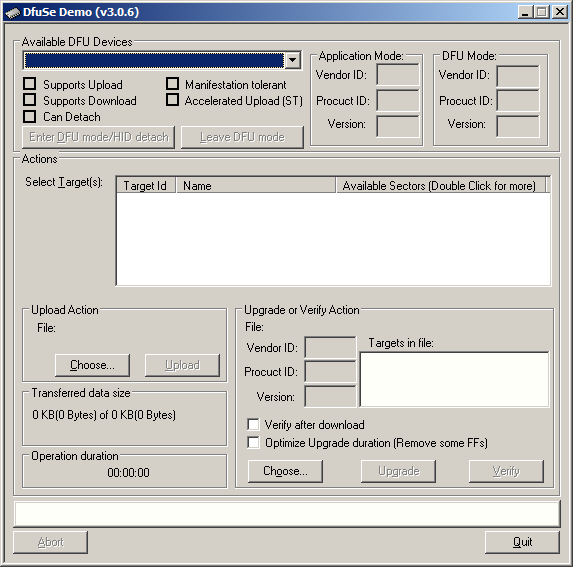Toggle the Accelerated Upload (ST) checkbox
573x567 pixels.
tap(172, 100)
